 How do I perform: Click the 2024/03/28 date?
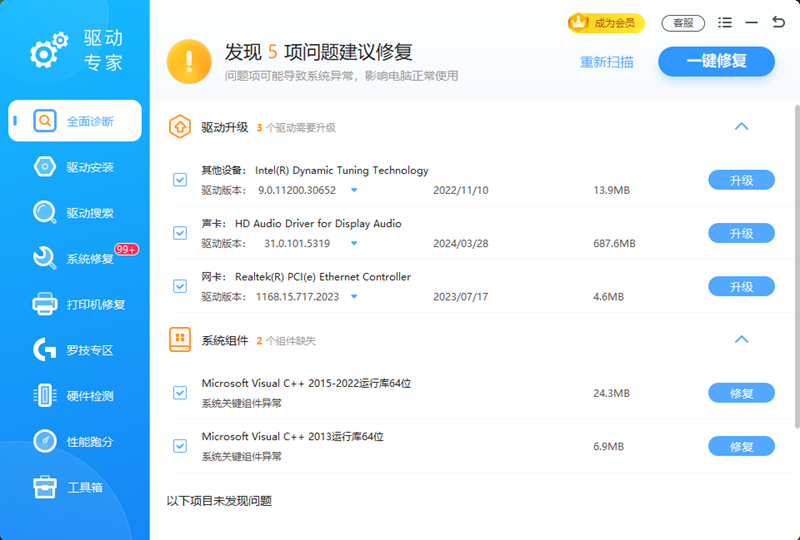[461, 243]
